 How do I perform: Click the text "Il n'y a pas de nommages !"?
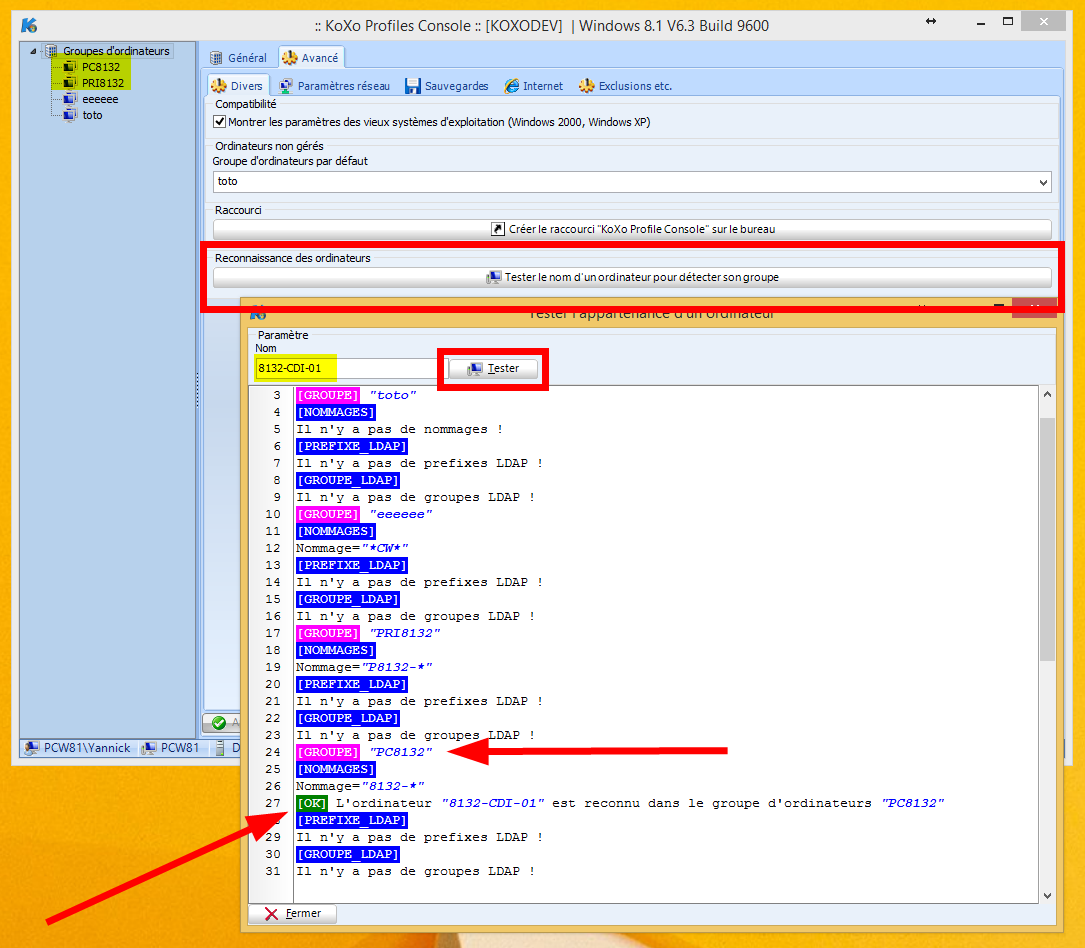[x=399, y=430]
